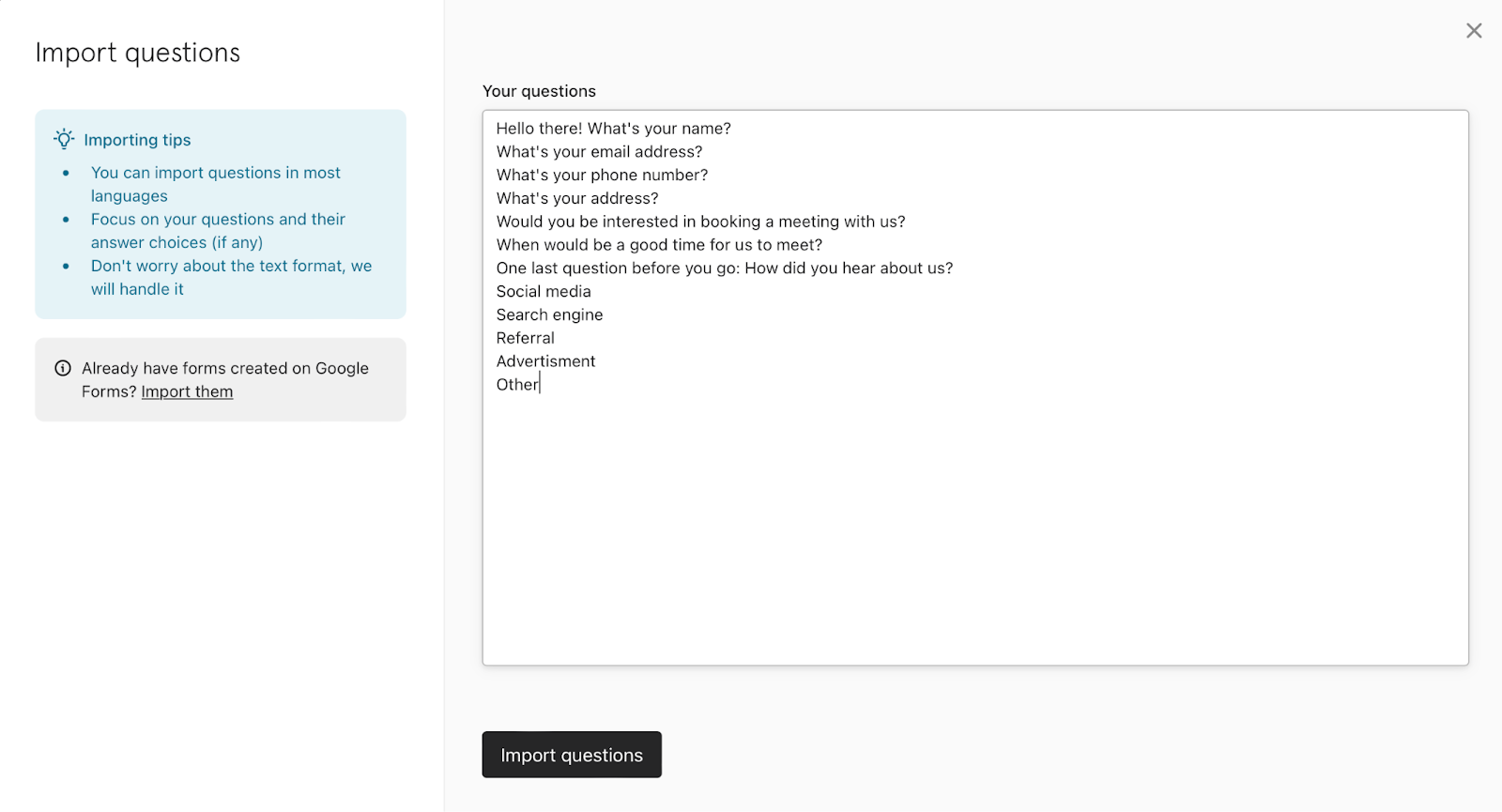Click the misspelled 'Advertisment' line

point(545,361)
